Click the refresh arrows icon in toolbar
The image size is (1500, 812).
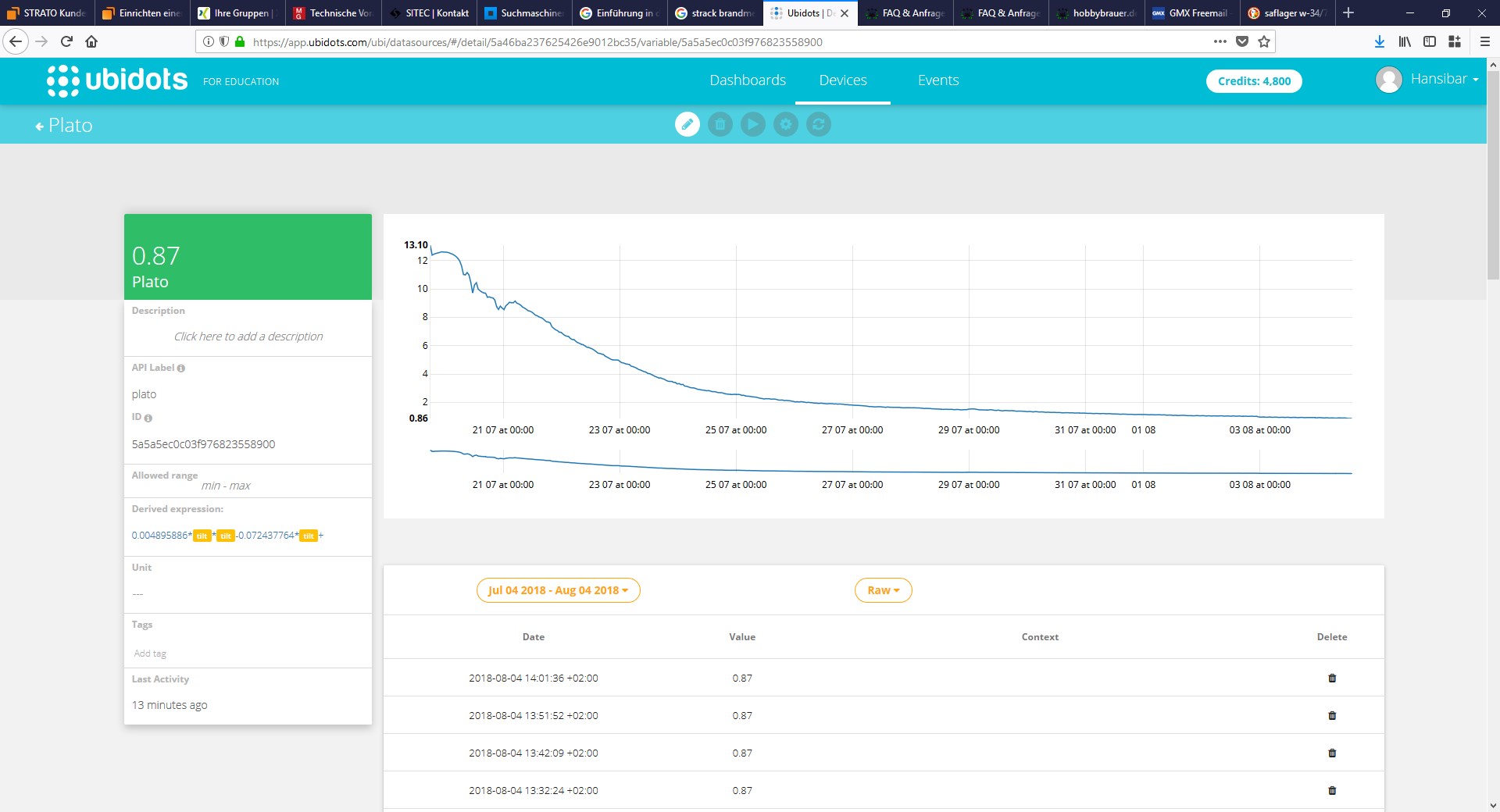point(818,124)
